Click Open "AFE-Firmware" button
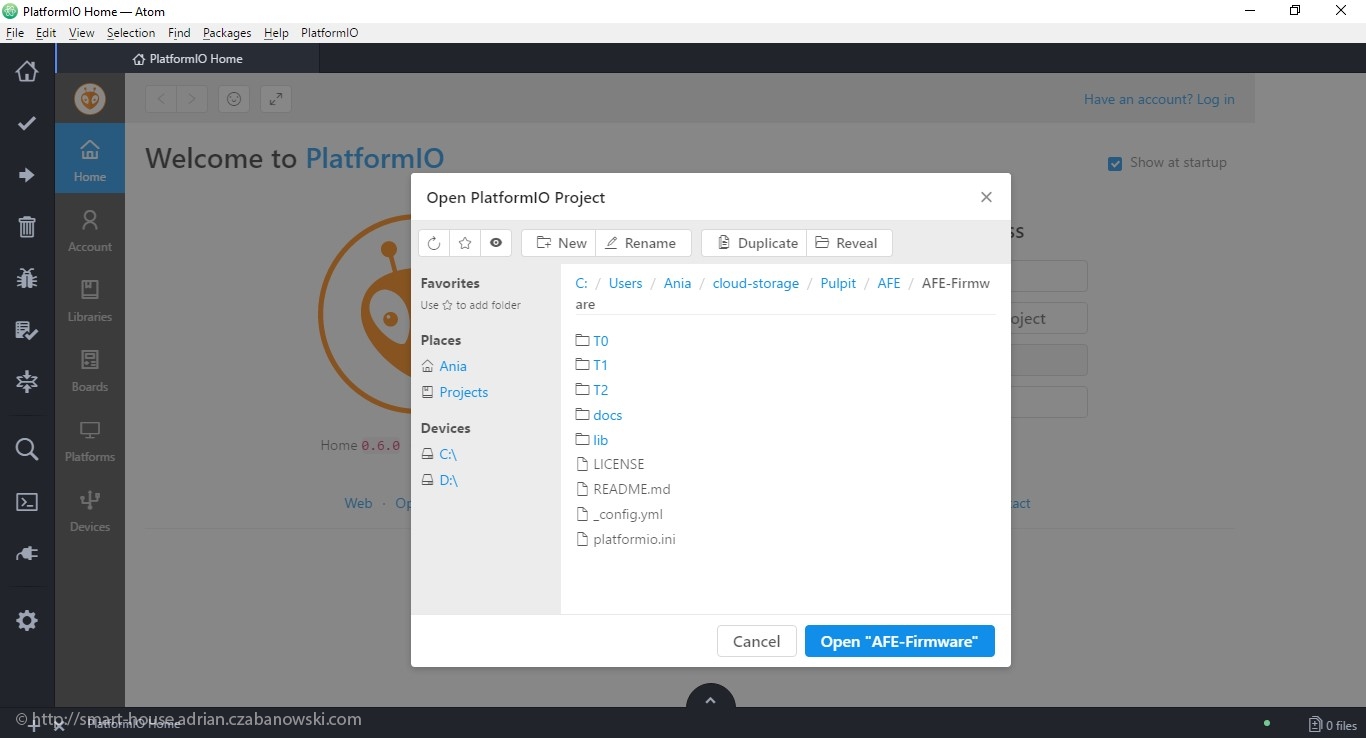This screenshot has width=1366, height=738. tap(900, 641)
